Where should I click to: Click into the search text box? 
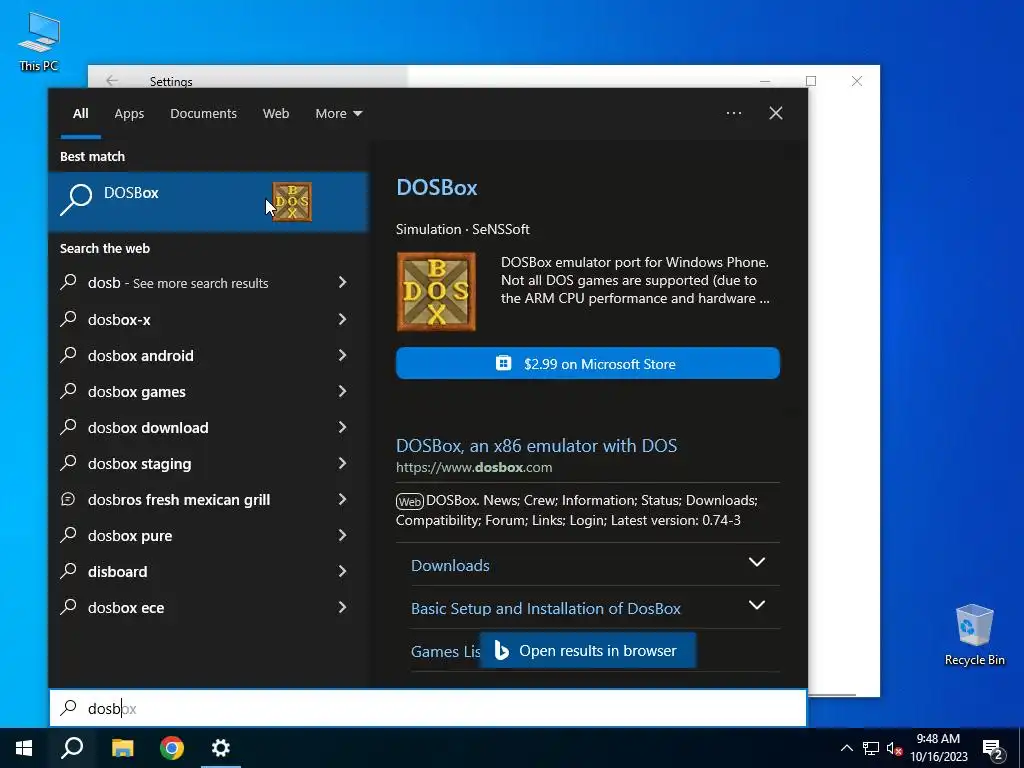coord(428,708)
